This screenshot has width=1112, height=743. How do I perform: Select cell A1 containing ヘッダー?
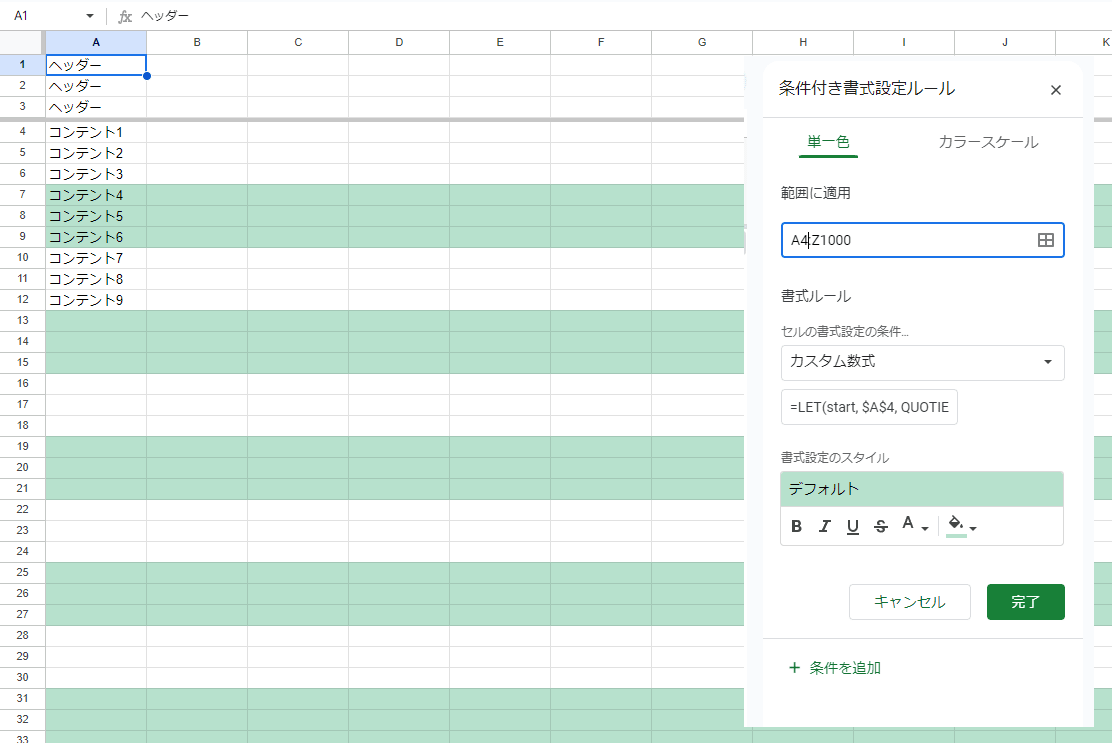pyautogui.click(x=96, y=64)
